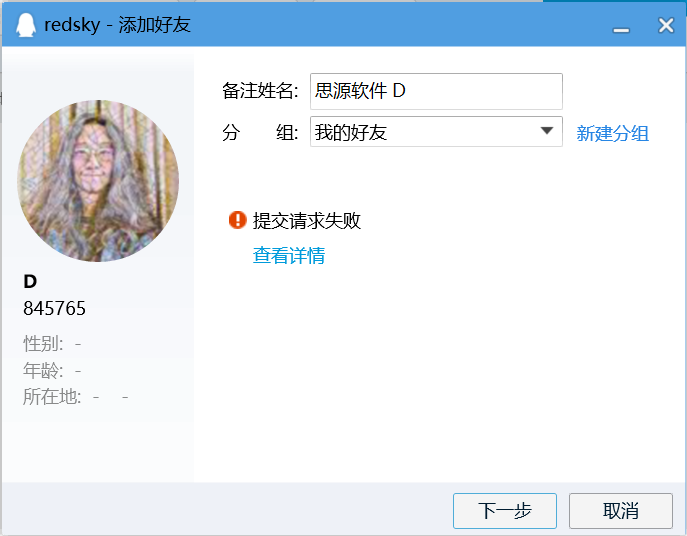The image size is (687, 536).
Task: Click the 下一步 next step button
Action: (505, 511)
